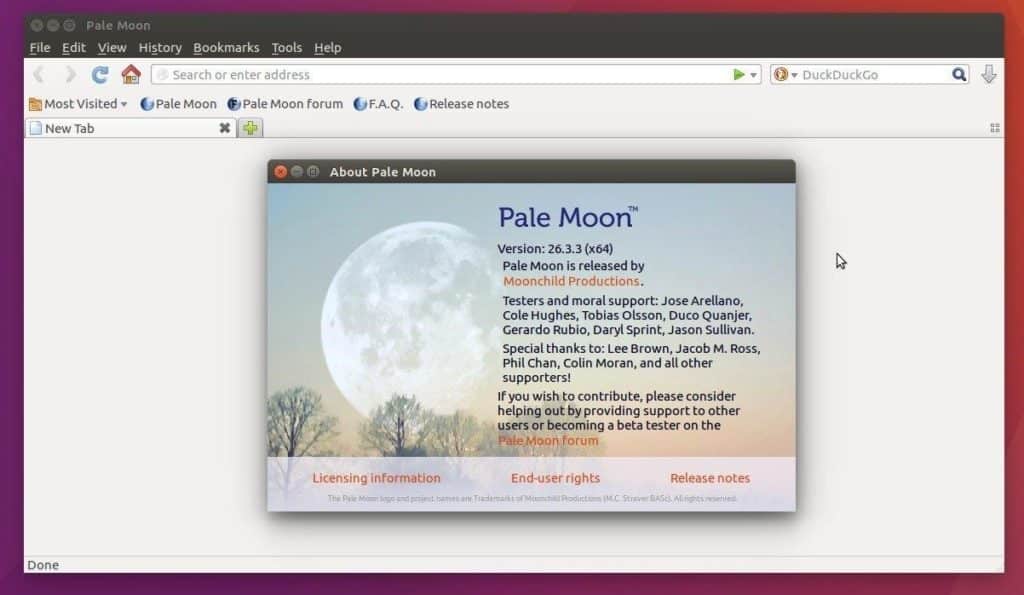
Task: Open the File menu
Action: (x=40, y=48)
